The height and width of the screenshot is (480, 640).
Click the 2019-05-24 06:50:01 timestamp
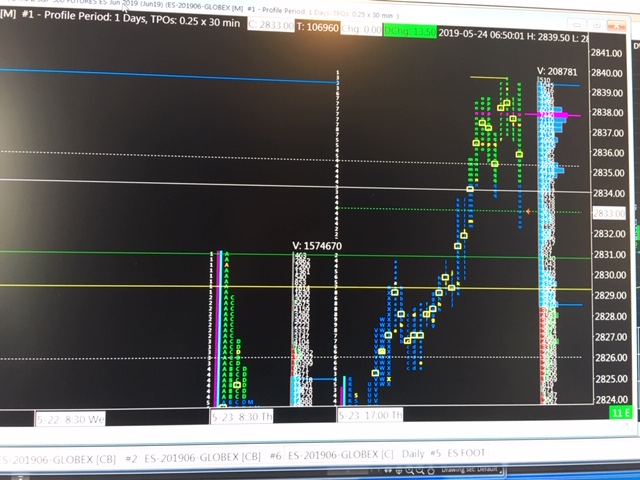(481, 35)
